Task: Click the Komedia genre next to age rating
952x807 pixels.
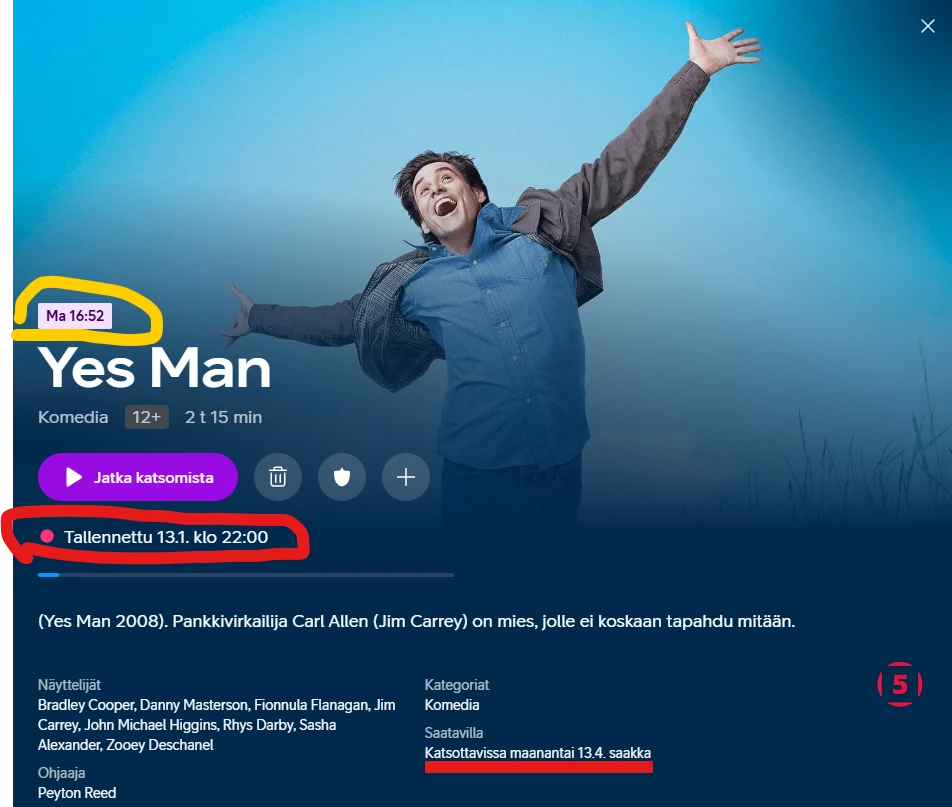Action: (73, 417)
